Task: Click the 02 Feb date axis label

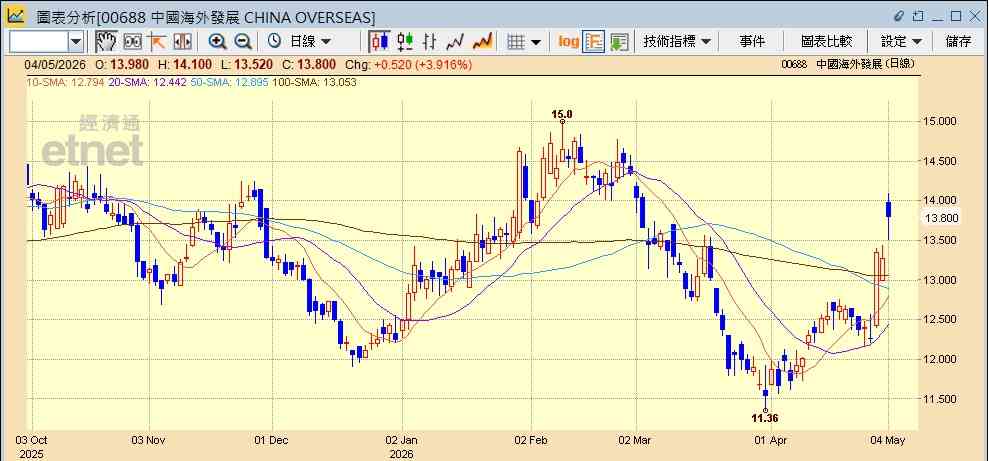Action: (x=529, y=440)
